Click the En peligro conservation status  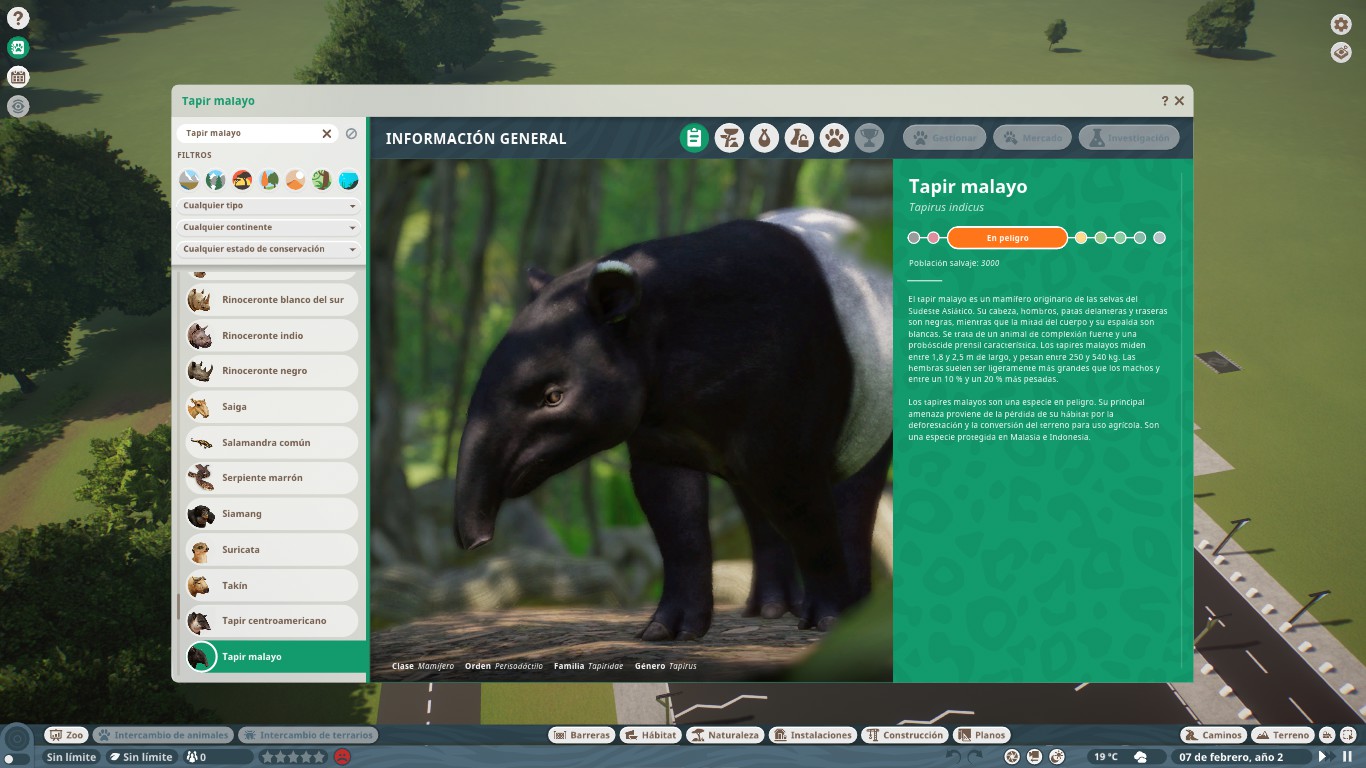pos(1007,238)
